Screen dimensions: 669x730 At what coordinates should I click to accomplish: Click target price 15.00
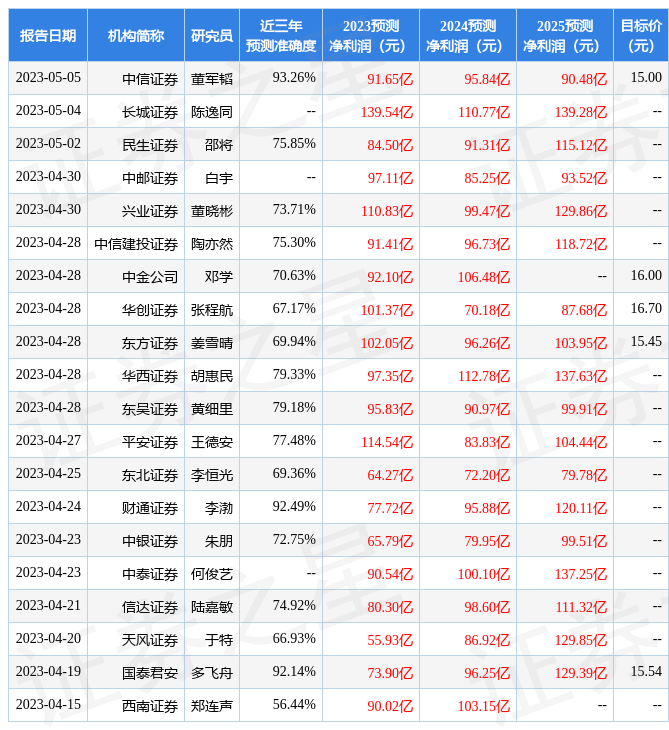tap(646, 77)
